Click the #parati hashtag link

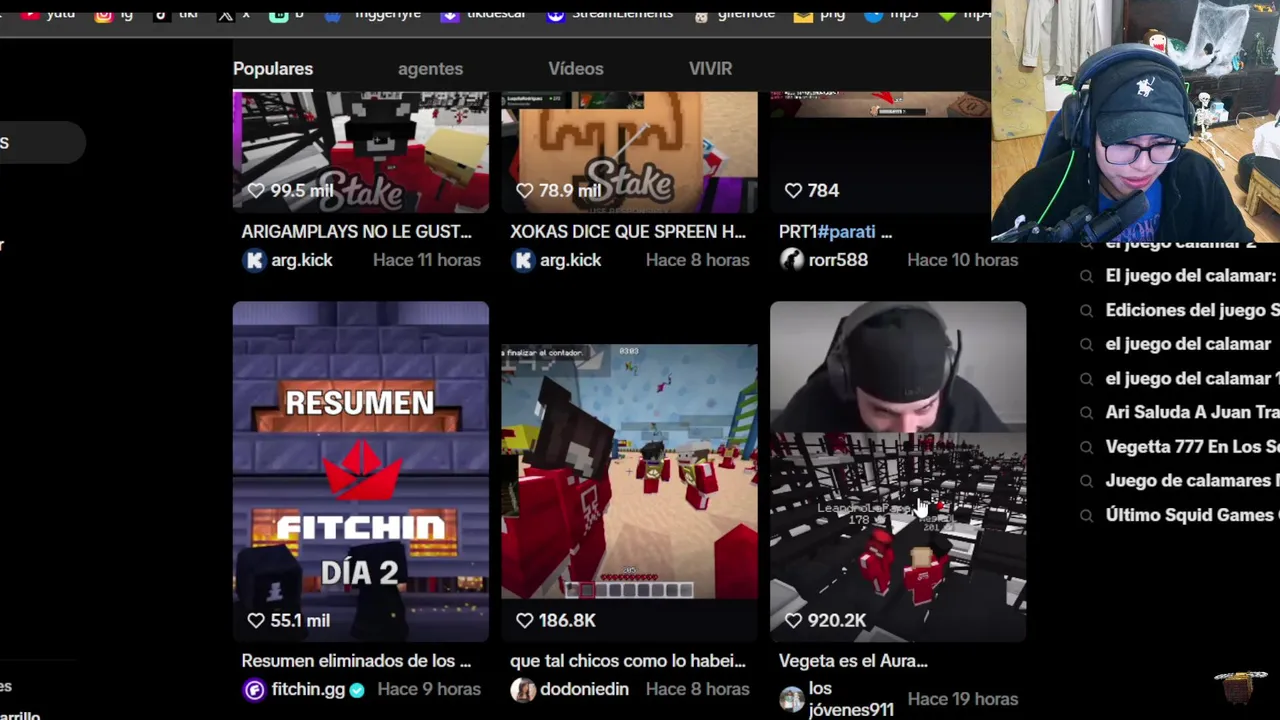pyautogui.click(x=847, y=231)
